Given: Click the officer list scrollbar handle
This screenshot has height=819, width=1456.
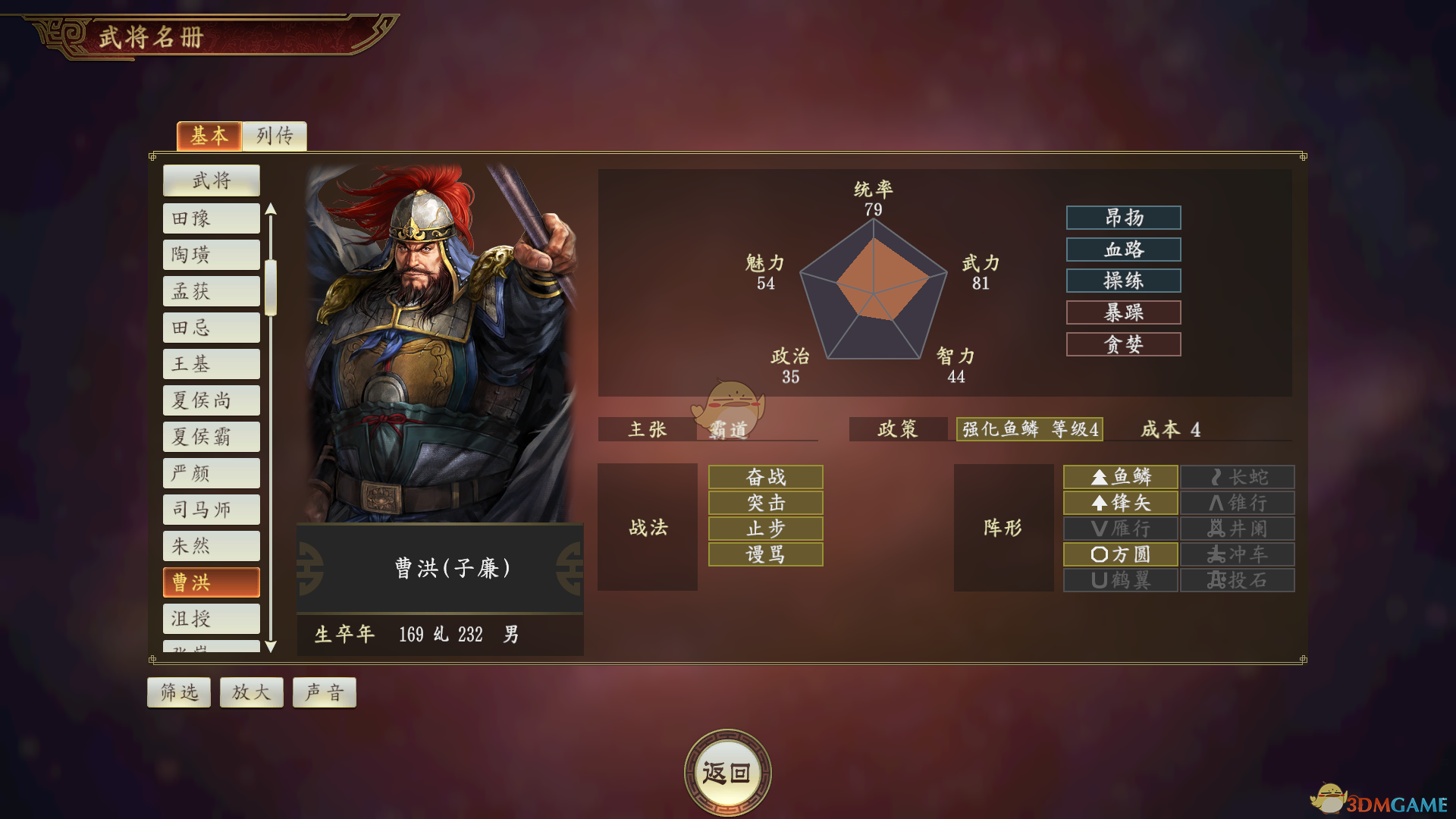Looking at the screenshot, I should 271,287.
